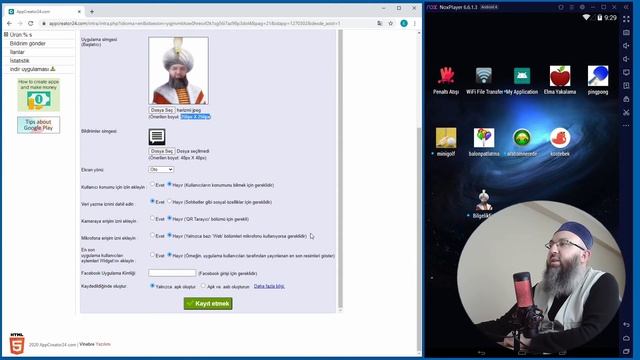Viewport: 640px width, 360px height.
Task: Select Hayır for microphone access permission
Action: tap(169, 235)
